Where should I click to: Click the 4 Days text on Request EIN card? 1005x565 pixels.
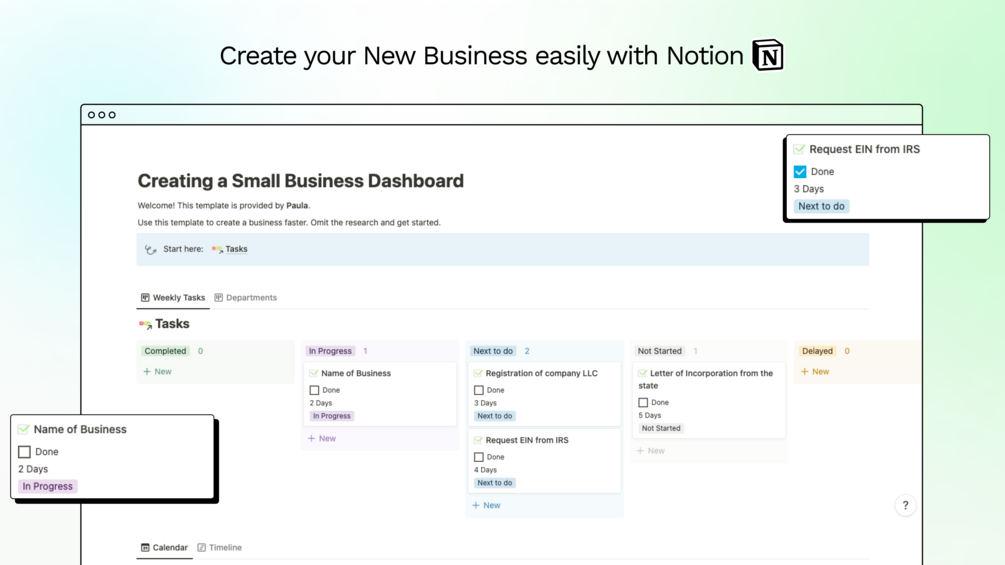click(485, 470)
